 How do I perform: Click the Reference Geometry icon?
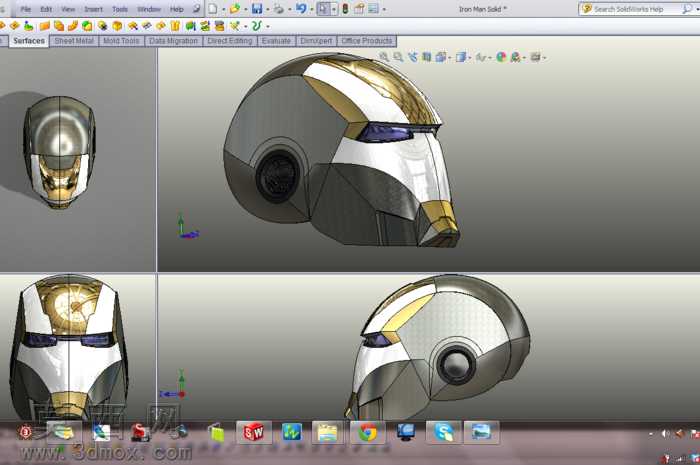tap(235, 26)
